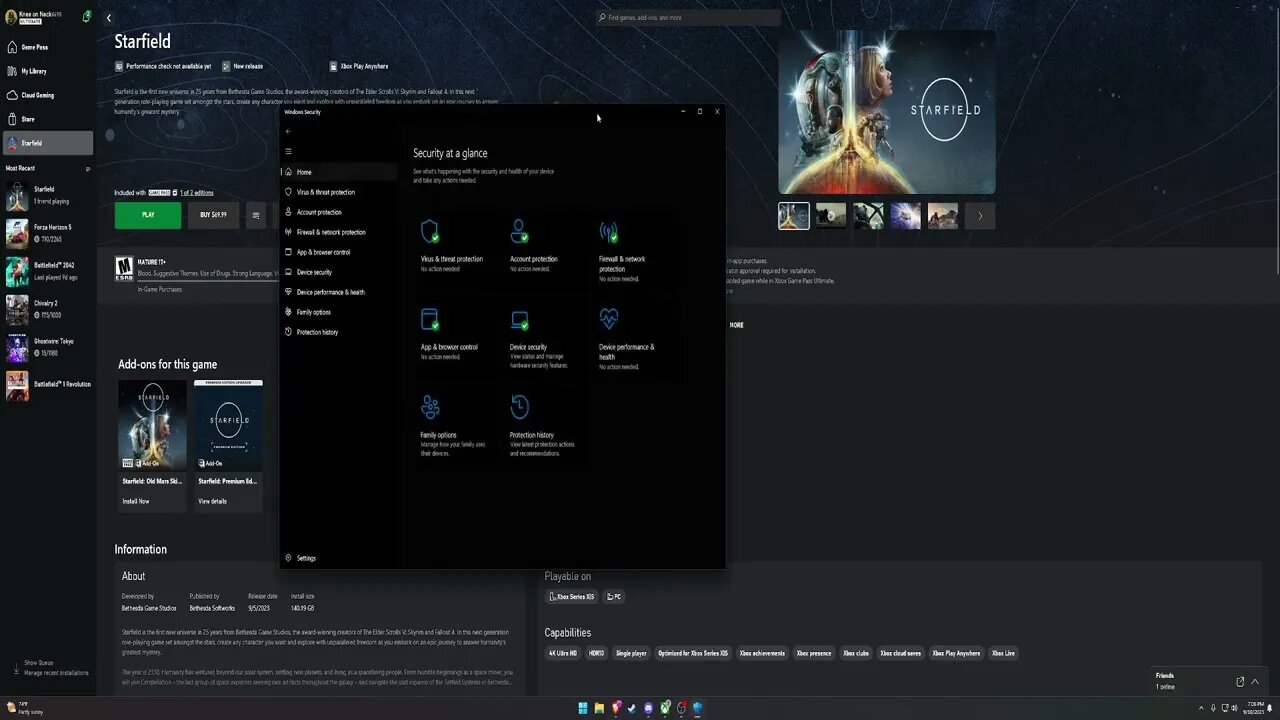The image size is (1280, 720).
Task: Go back in Xbox app
Action: [x=109, y=17]
